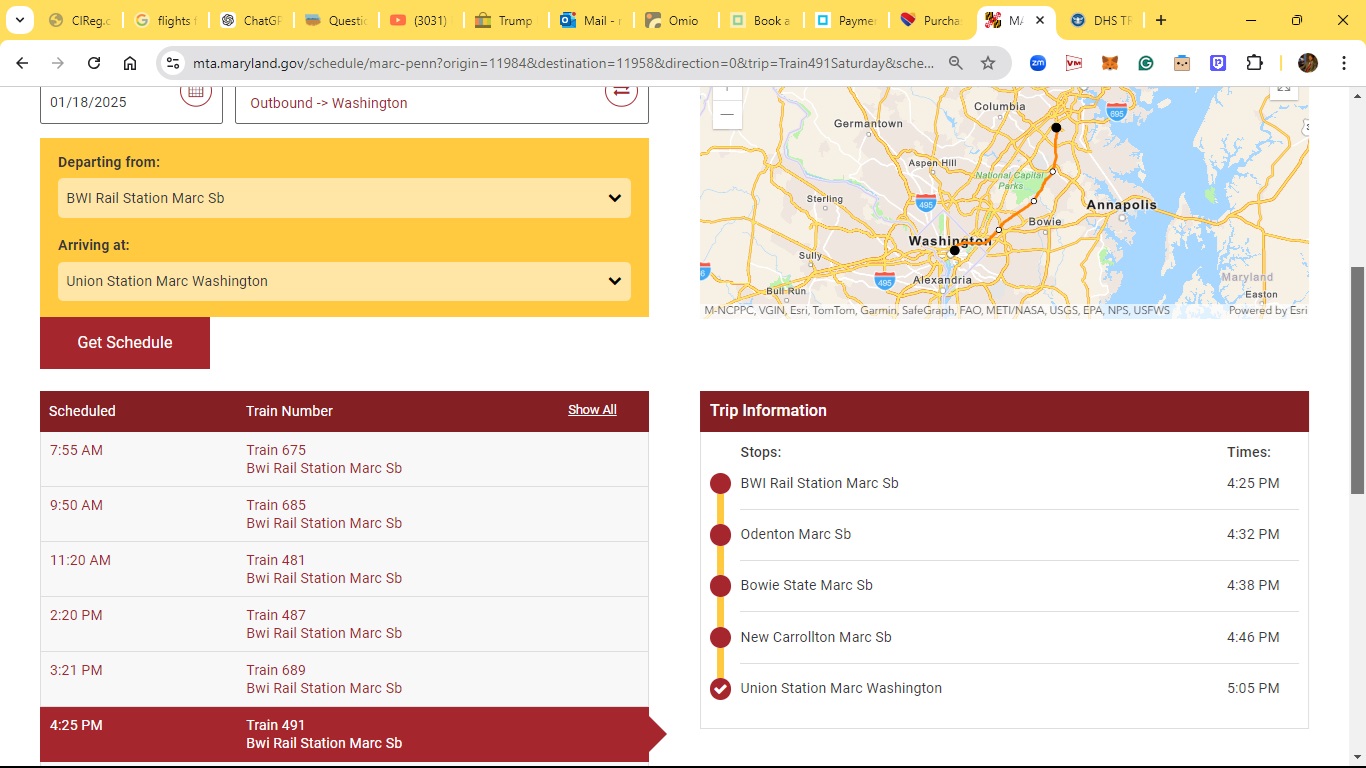Open the browser profile avatar
Viewport: 1366px width, 768px height.
pos(1308,63)
